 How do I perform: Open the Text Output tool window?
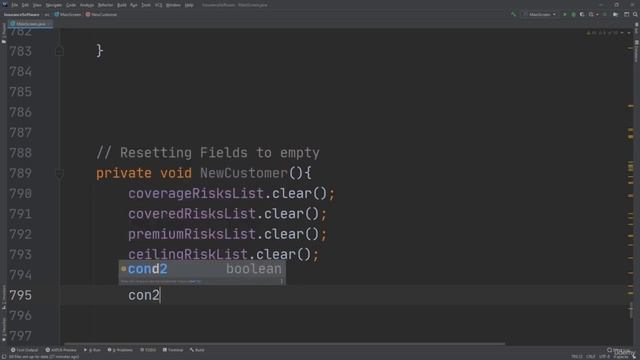[24, 350]
